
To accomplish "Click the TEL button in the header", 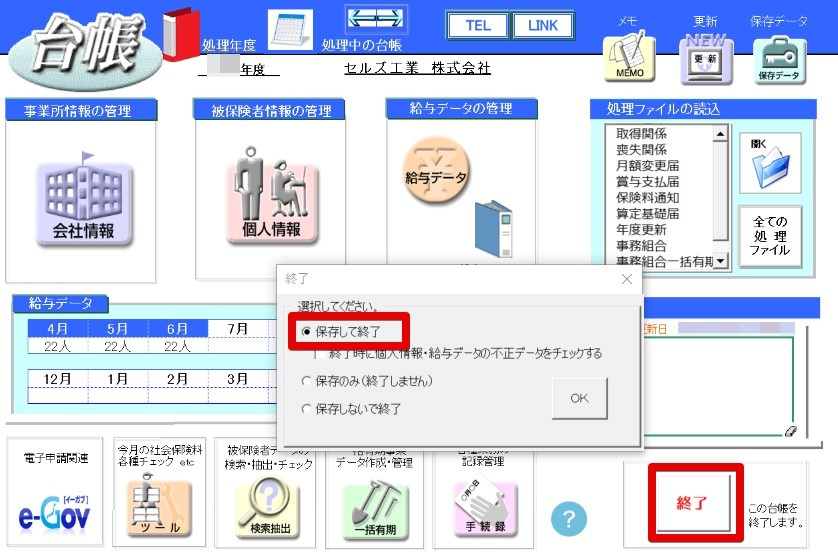I will click(x=478, y=26).
